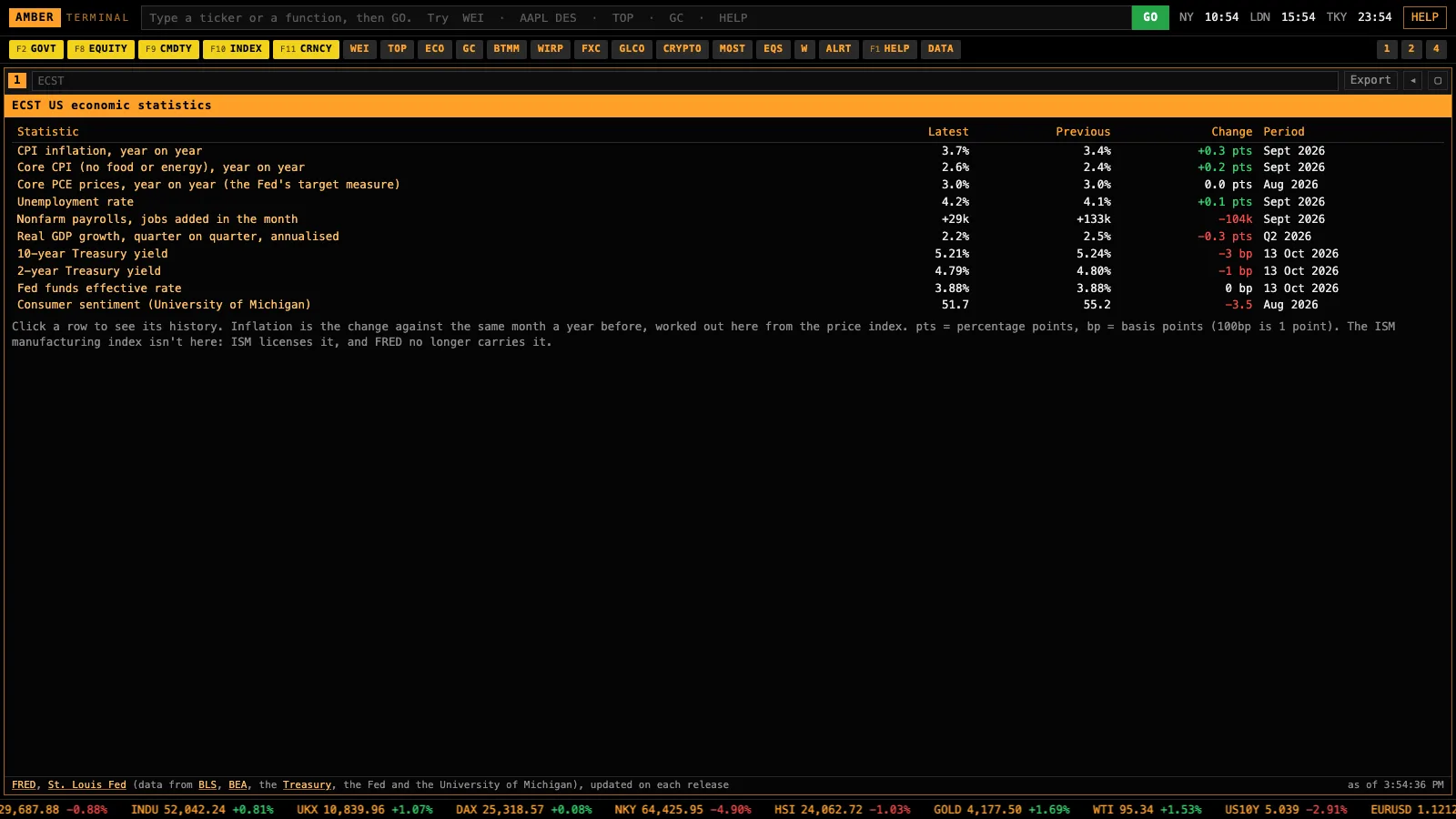
Task: Follow the St. Louis Fed link
Action: (x=87, y=784)
